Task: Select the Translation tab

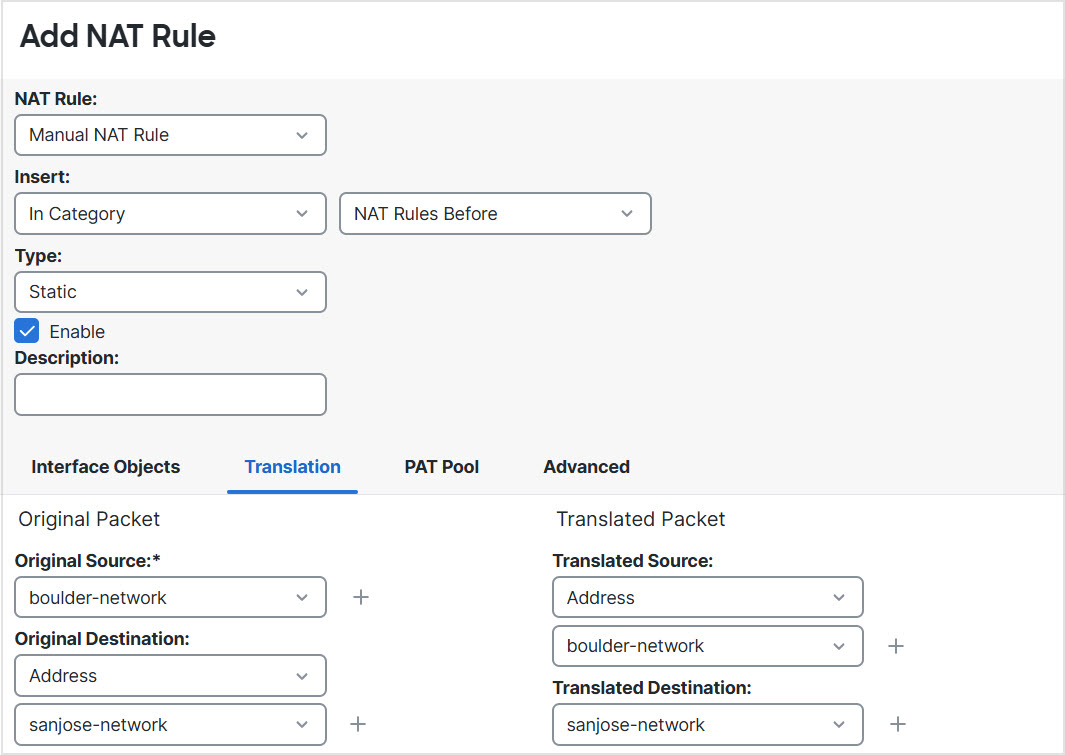Action: (292, 467)
